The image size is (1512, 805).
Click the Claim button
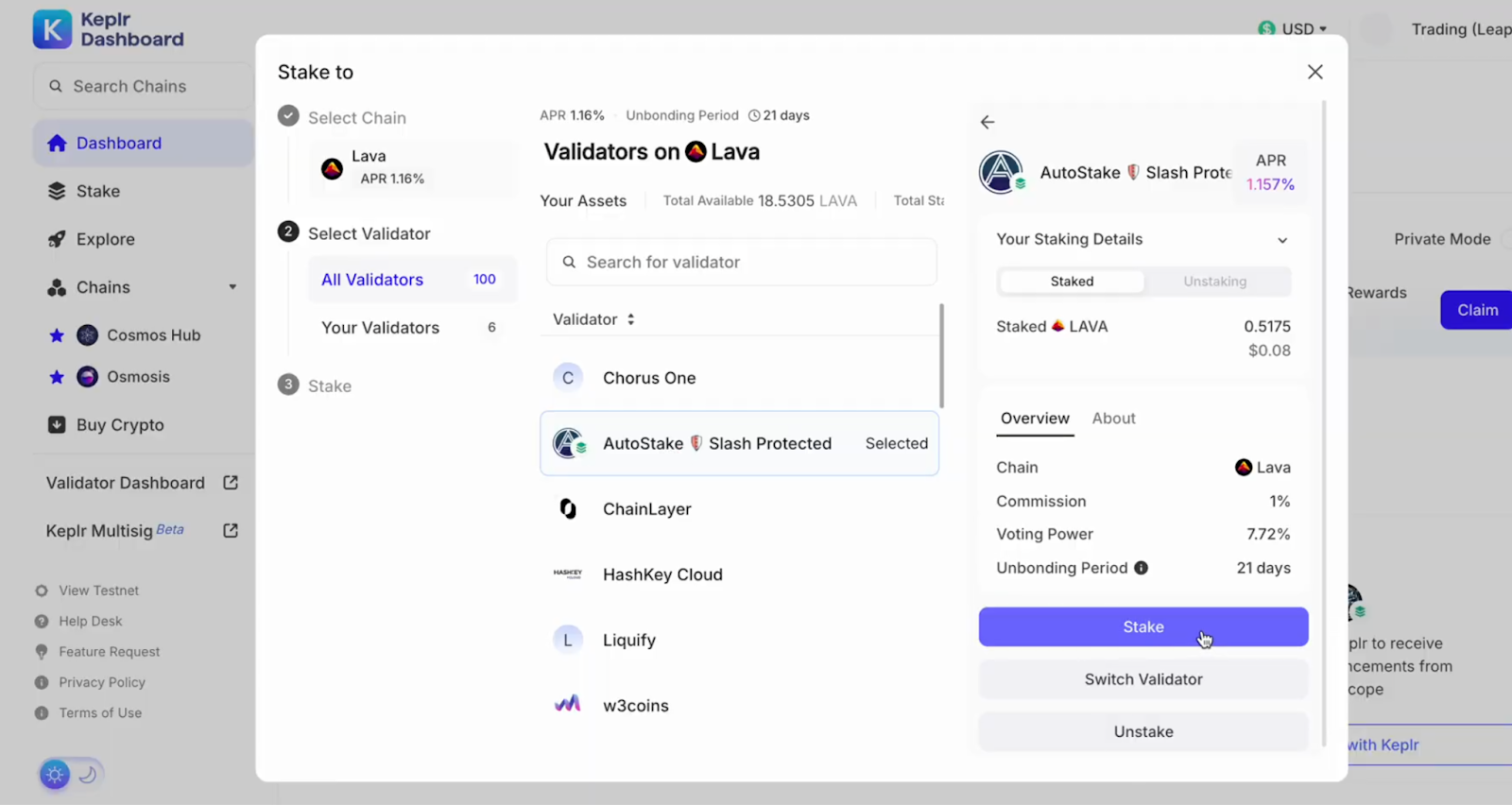tap(1476, 310)
